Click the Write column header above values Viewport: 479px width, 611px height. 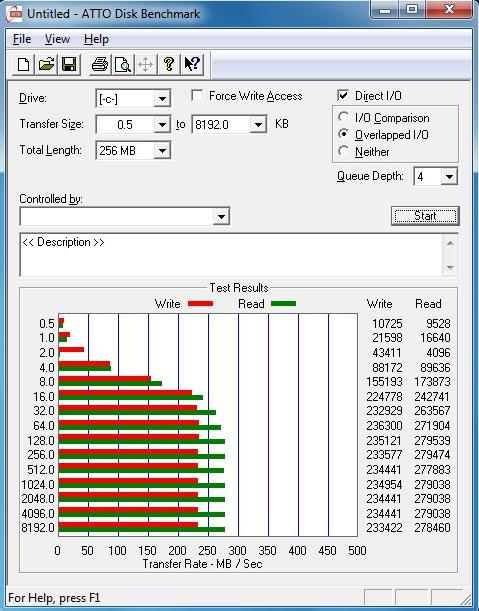tap(380, 304)
